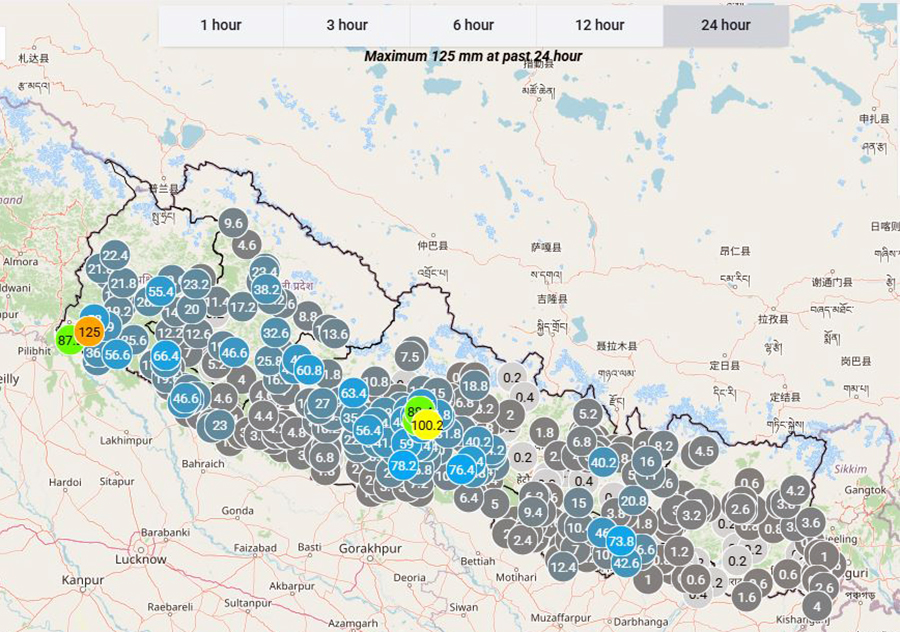Viewport: 900px width, 632px height.
Task: Click the light gray 0.2 marker near 0.4
Action: 511,378
